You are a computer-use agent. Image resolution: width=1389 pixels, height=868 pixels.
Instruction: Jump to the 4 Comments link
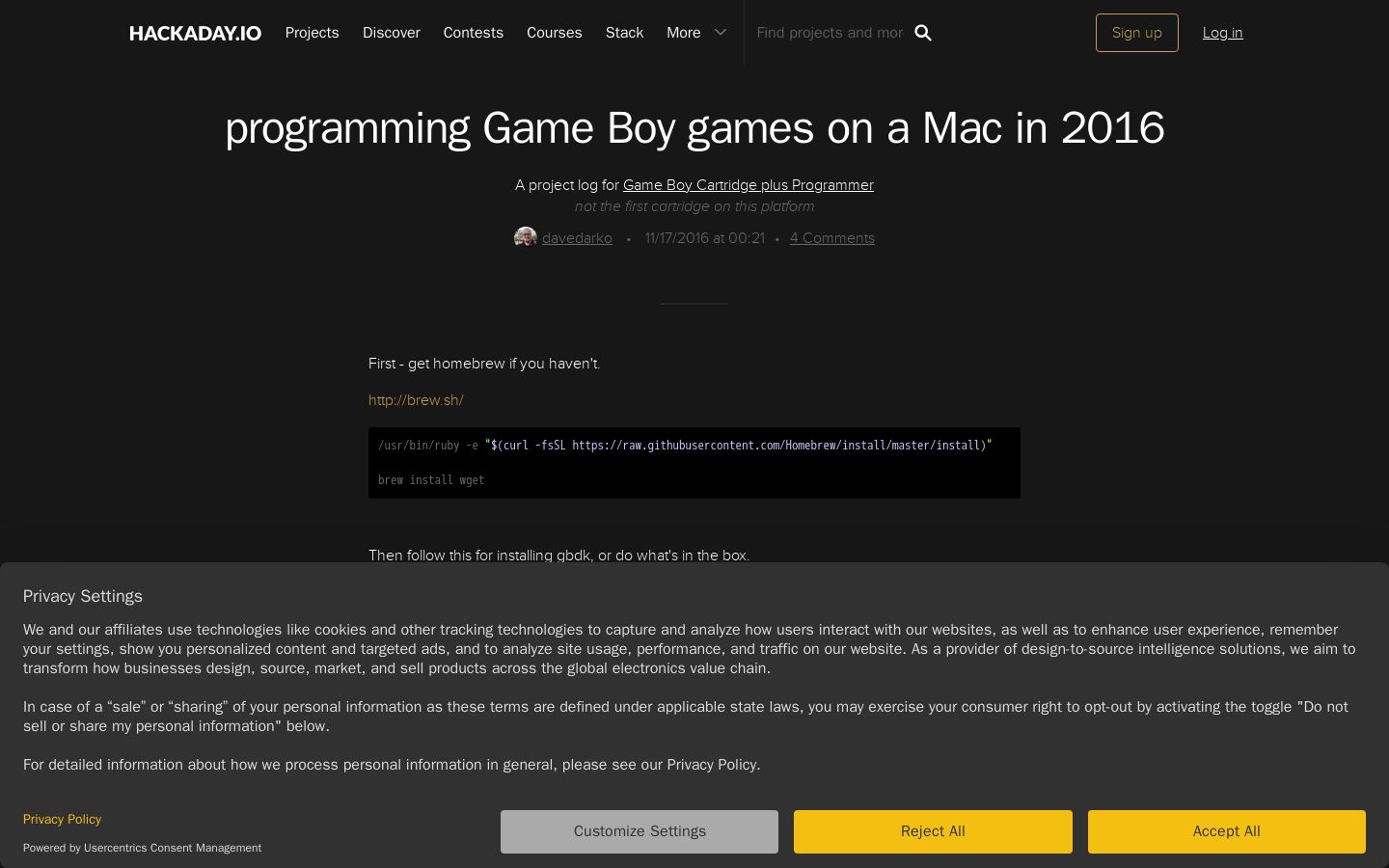pyautogui.click(x=832, y=238)
